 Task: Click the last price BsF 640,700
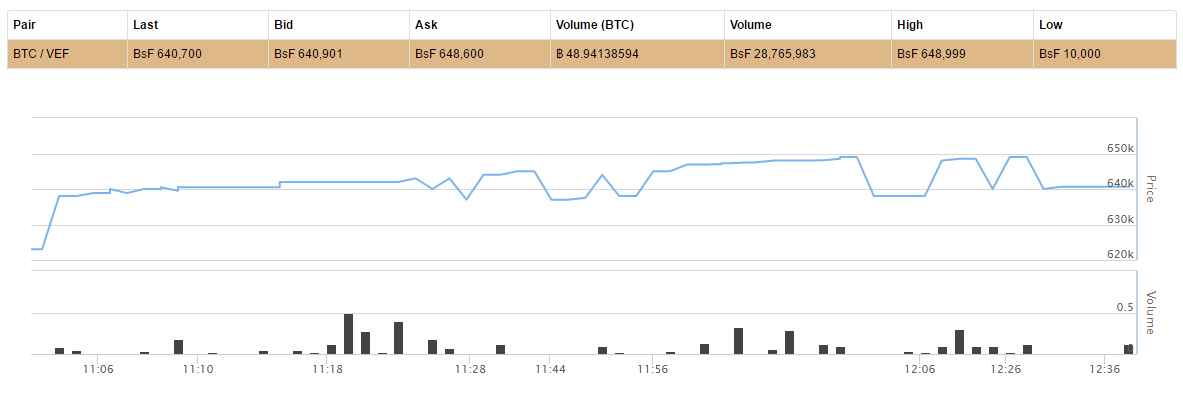point(167,54)
